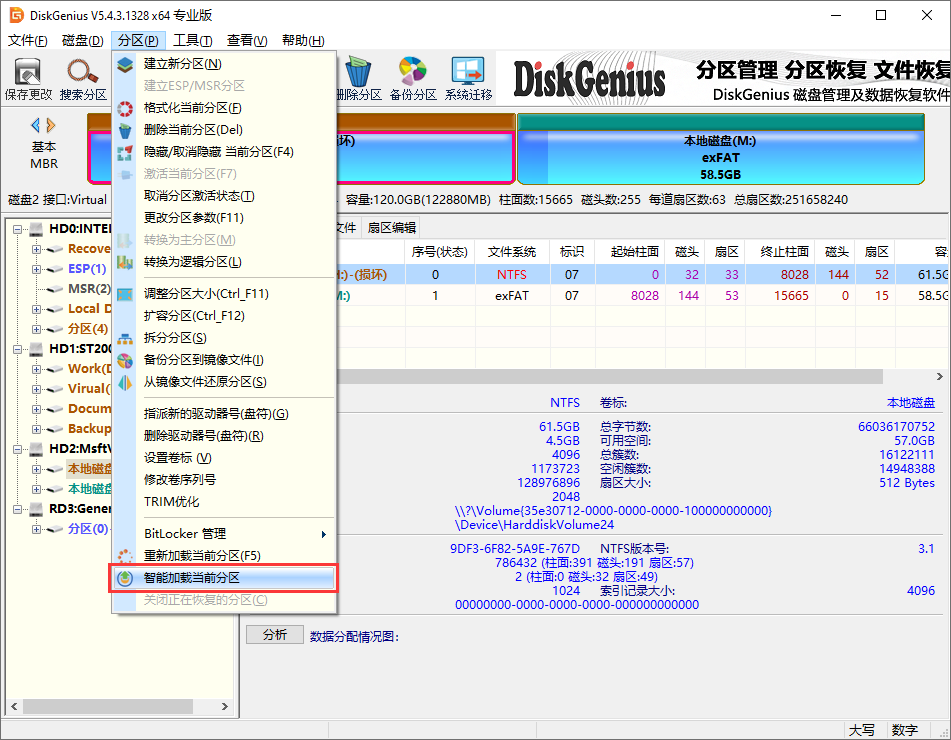This screenshot has height=740, width=951.
Task: Expand the Local Disk partition node under HD0
Action: click(36, 309)
